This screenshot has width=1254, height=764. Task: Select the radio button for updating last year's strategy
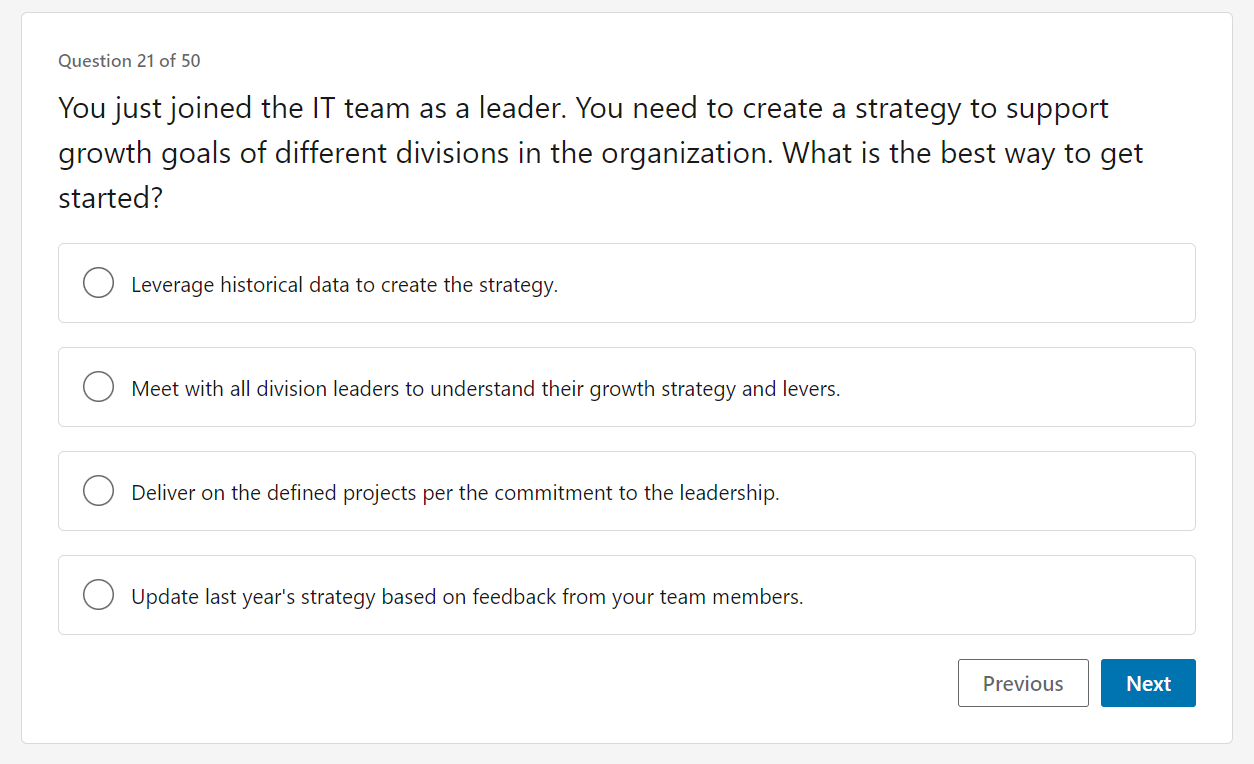click(98, 594)
